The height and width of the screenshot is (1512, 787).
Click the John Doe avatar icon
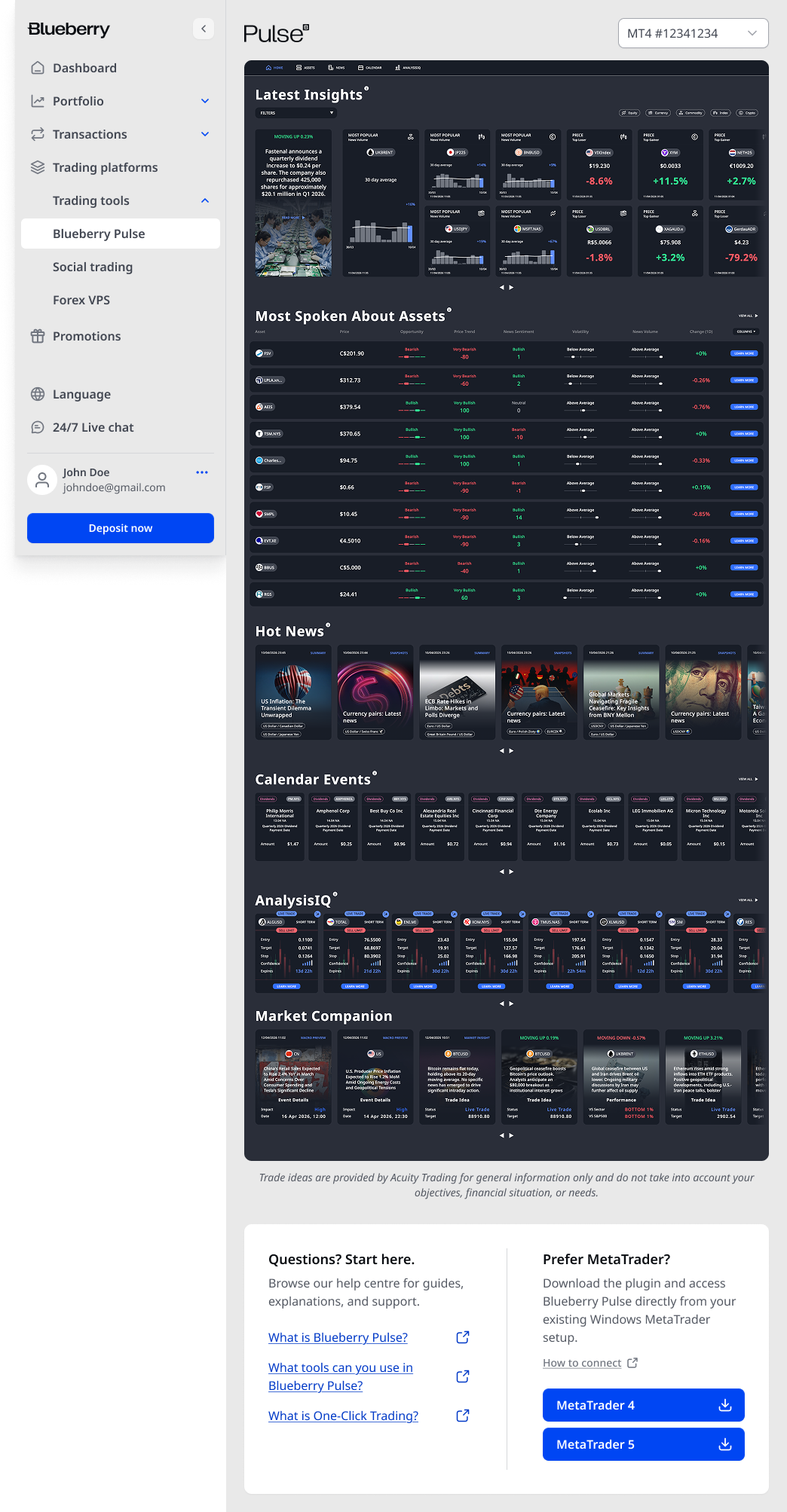tap(42, 480)
